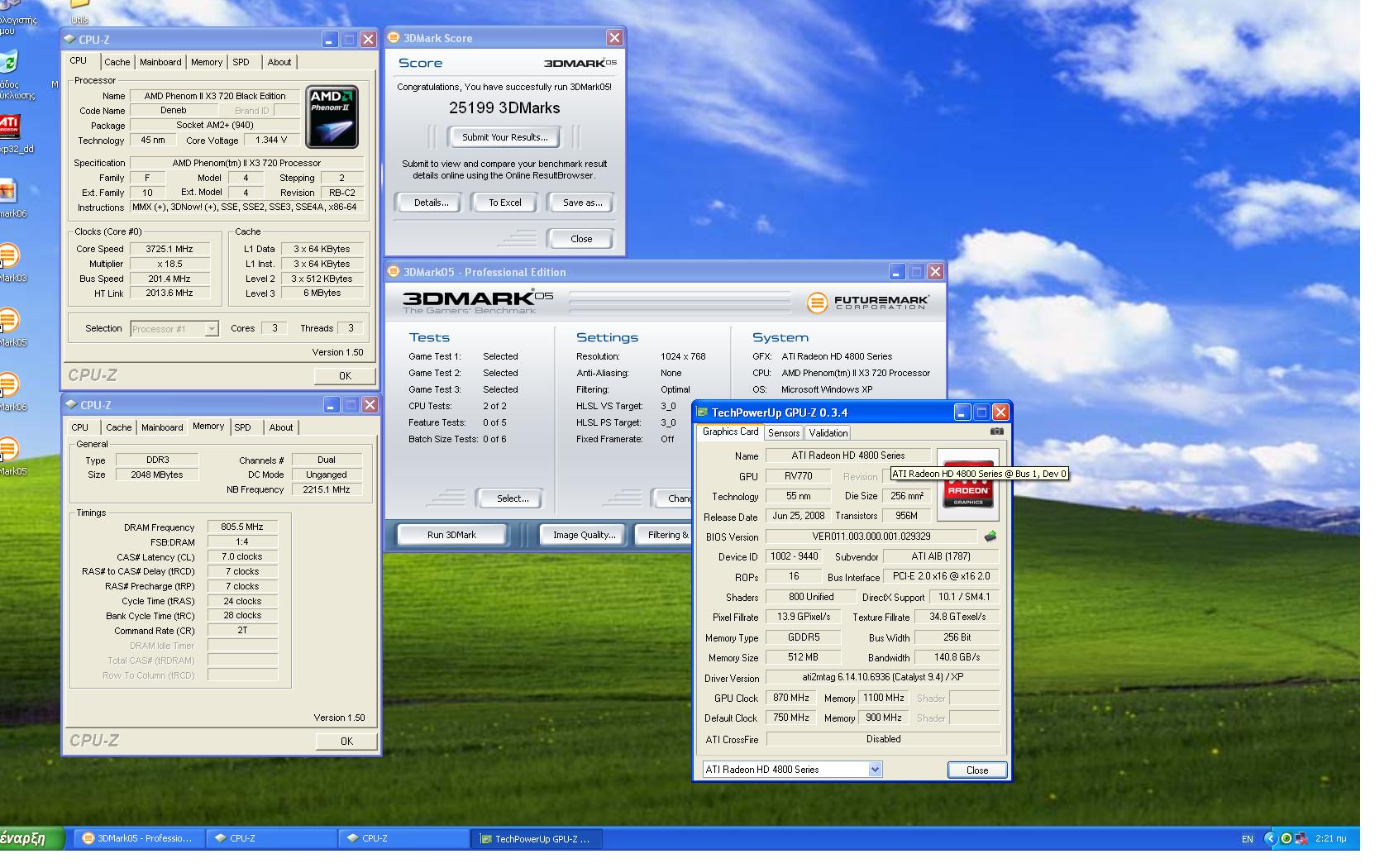
Task: Click the Memory Size 512 MB field
Action: pos(803,657)
